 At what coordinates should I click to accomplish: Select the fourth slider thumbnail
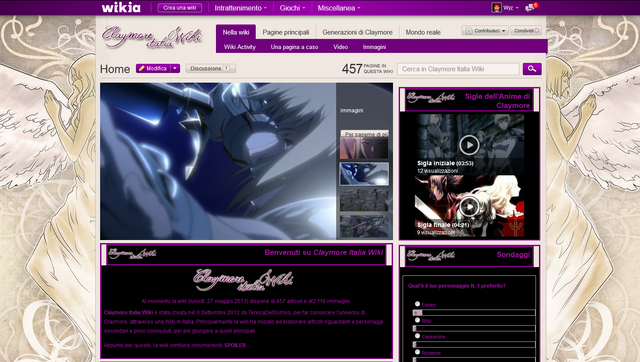(364, 226)
